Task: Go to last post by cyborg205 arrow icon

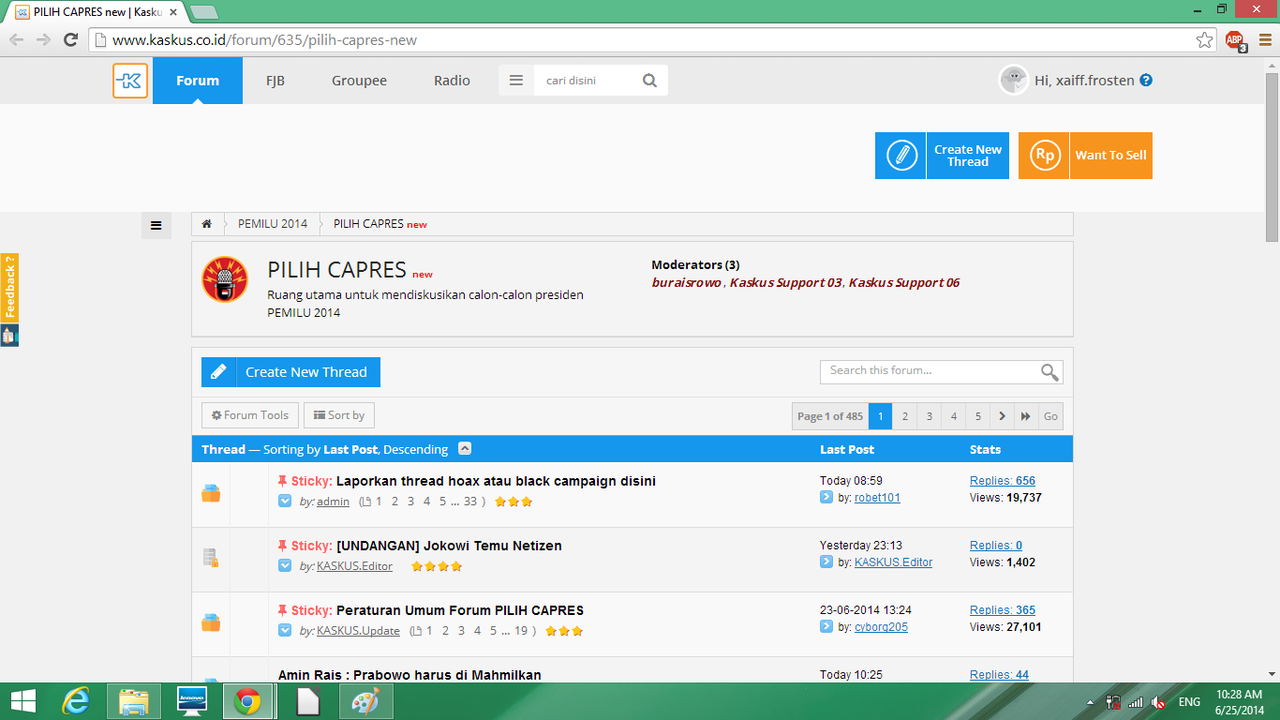Action: click(826, 627)
